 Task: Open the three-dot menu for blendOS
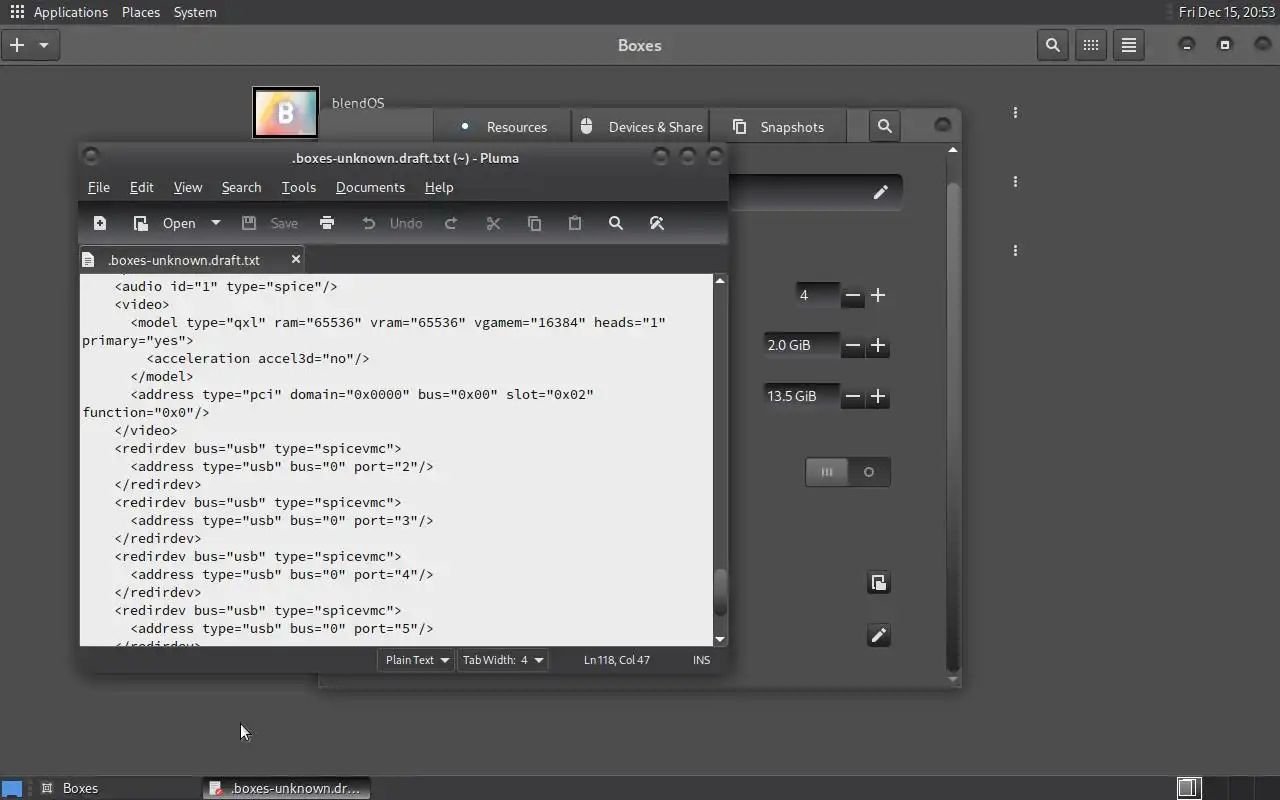(1015, 113)
